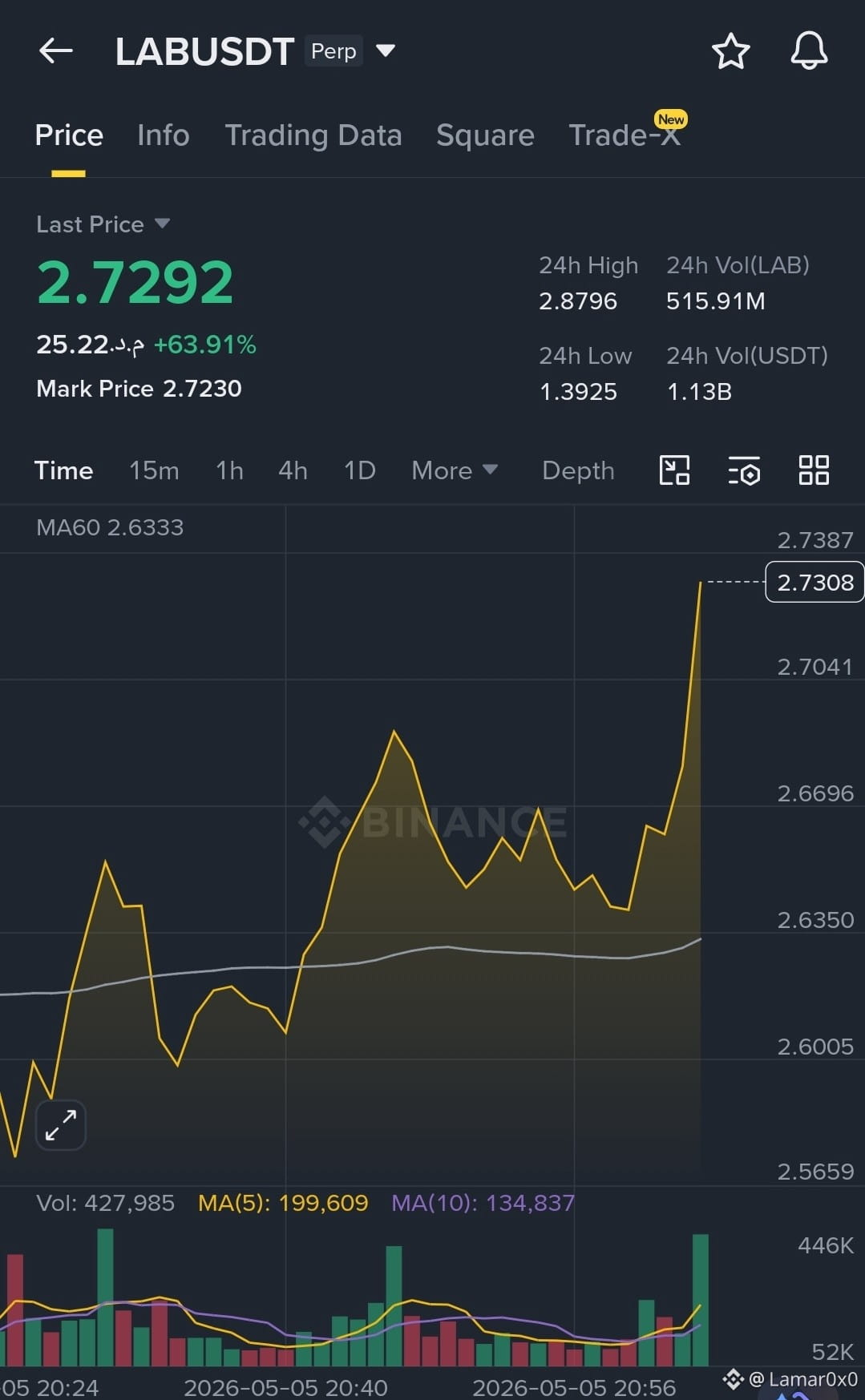Open the chart drawing tools icon
Screen dimensions: 865x1400
[674, 470]
